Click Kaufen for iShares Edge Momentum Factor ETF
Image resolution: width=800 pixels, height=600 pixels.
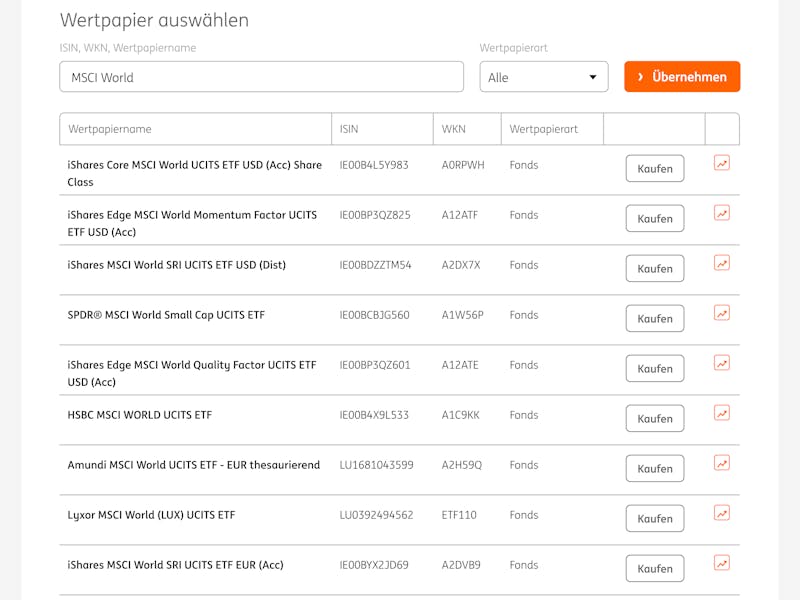click(x=655, y=218)
